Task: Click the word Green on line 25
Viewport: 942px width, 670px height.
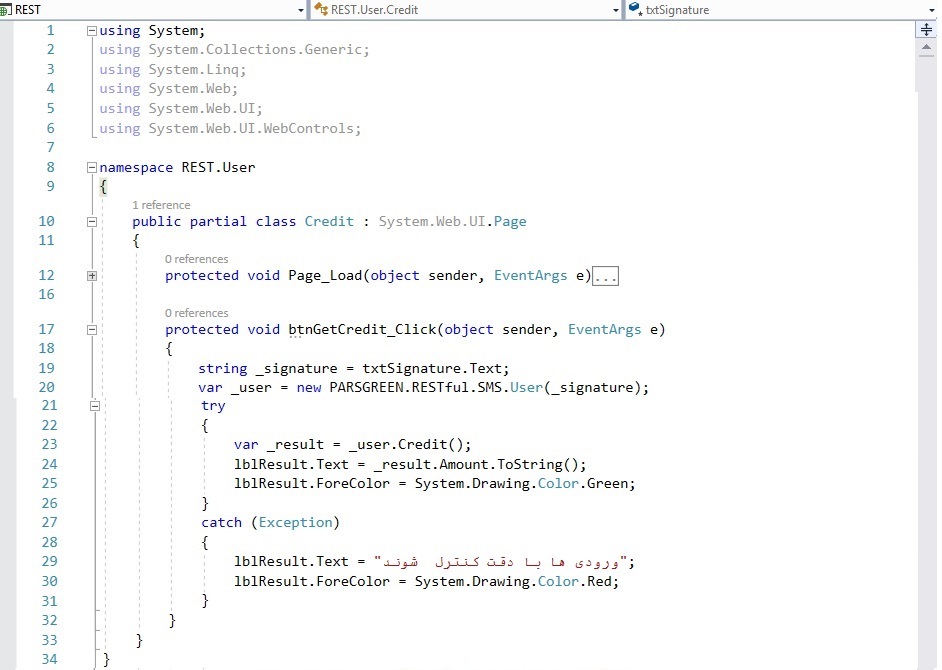Action: [609, 484]
